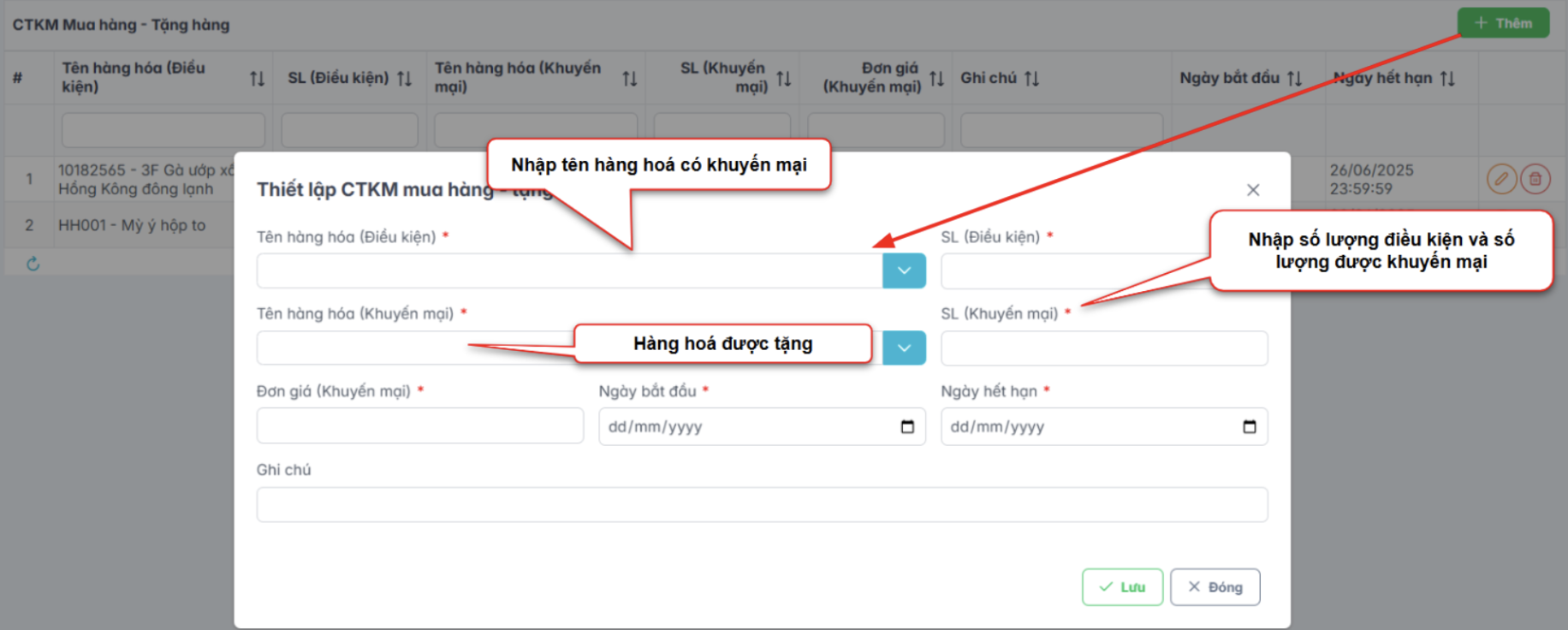Click the Đóng button
This screenshot has height=630, width=1568.
tap(1215, 587)
